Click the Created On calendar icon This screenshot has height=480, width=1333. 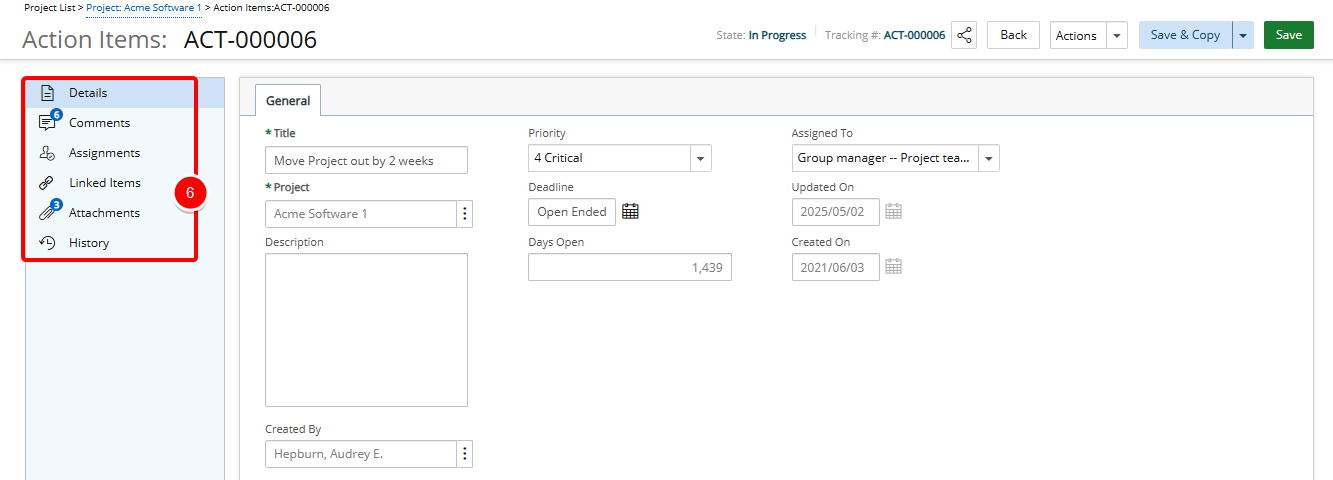pos(894,266)
